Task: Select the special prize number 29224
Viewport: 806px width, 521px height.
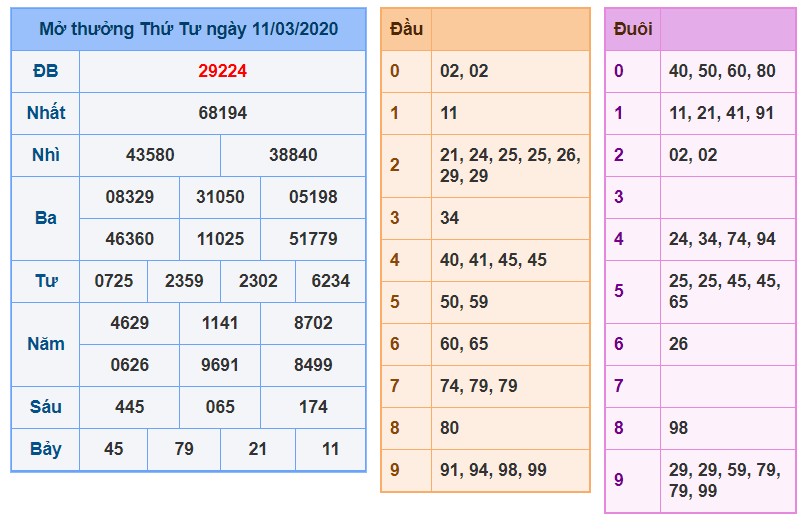Action: pyautogui.click(x=222, y=71)
